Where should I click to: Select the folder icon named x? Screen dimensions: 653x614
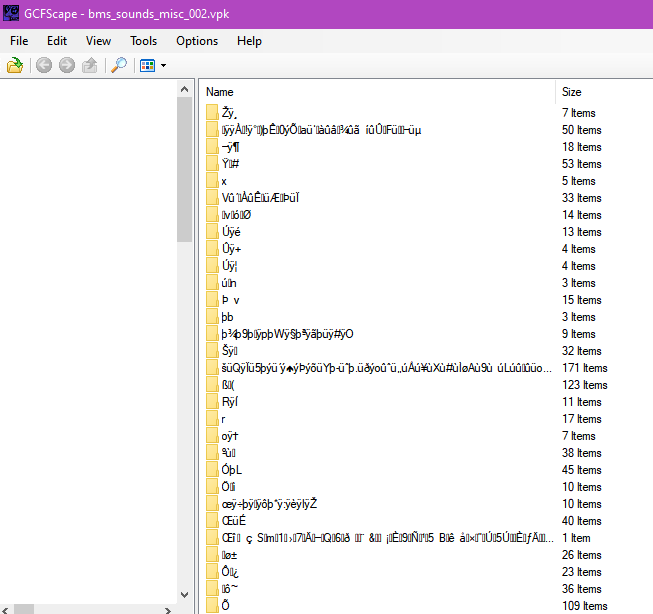point(212,181)
